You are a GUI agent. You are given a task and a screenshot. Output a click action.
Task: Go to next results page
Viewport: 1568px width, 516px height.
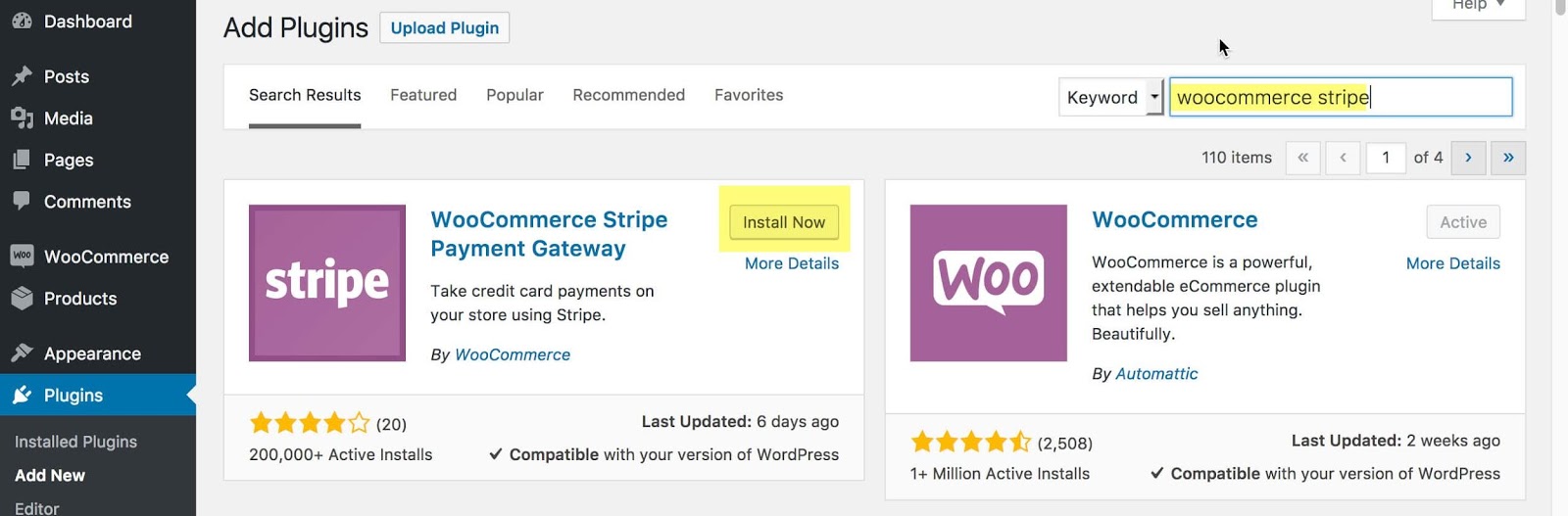pos(1468,158)
